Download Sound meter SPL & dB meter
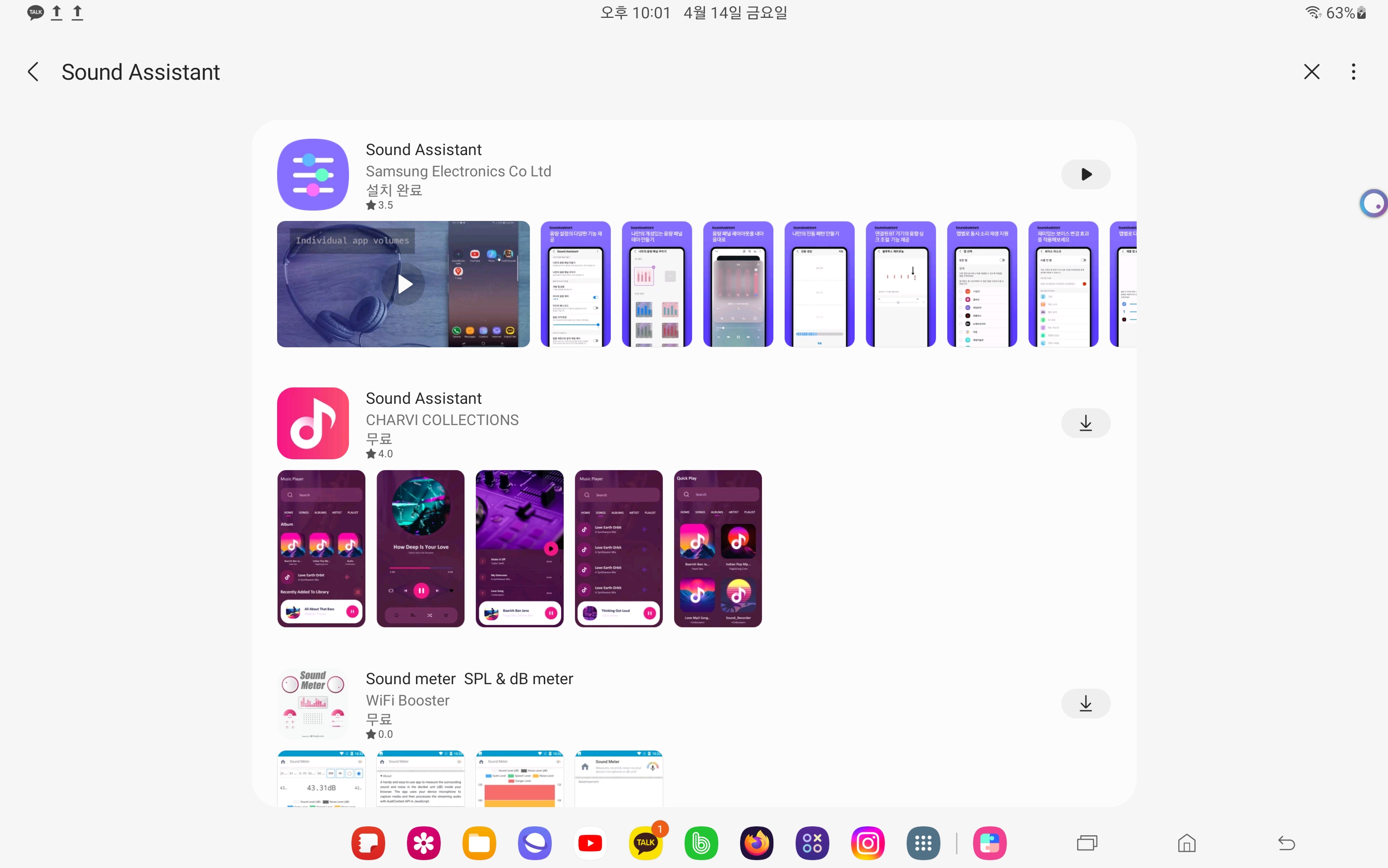 tap(1085, 703)
